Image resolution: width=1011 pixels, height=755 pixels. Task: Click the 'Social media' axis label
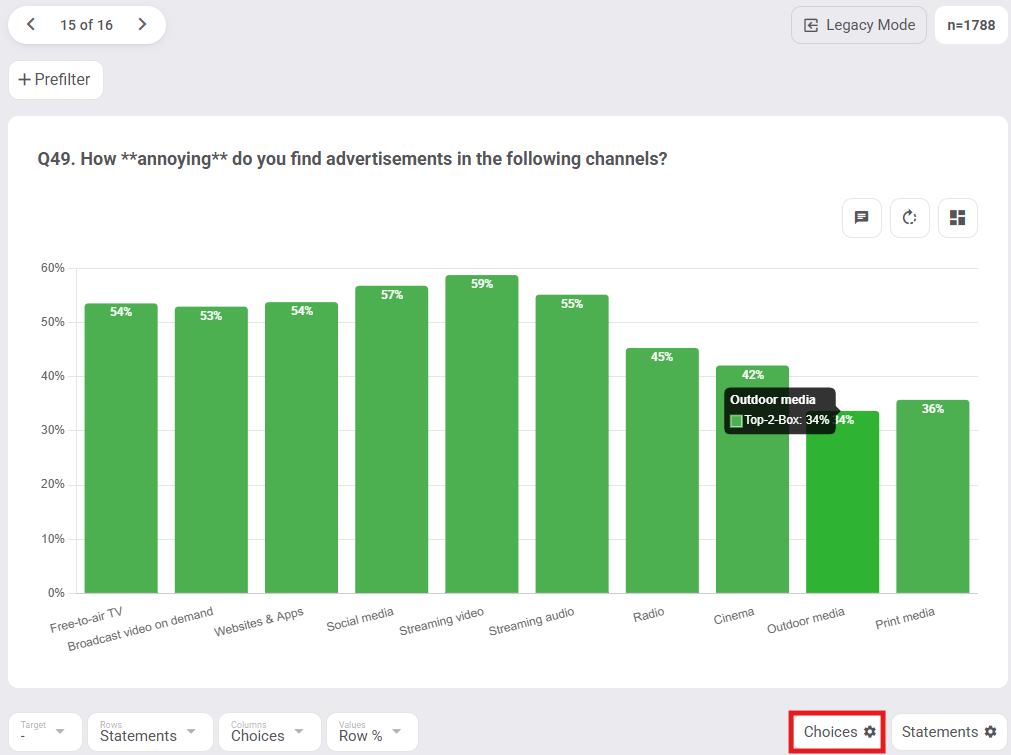click(x=360, y=620)
